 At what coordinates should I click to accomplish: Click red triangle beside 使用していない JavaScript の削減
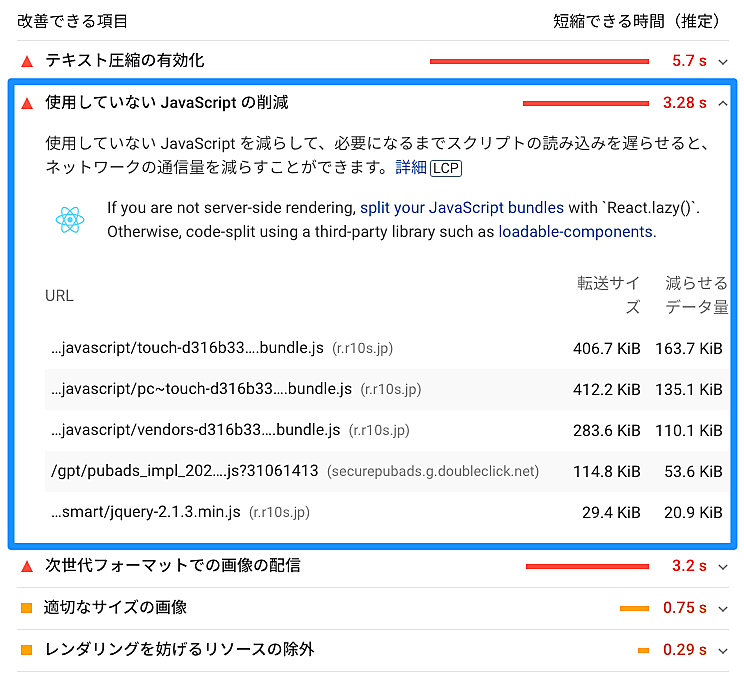pyautogui.click(x=27, y=103)
